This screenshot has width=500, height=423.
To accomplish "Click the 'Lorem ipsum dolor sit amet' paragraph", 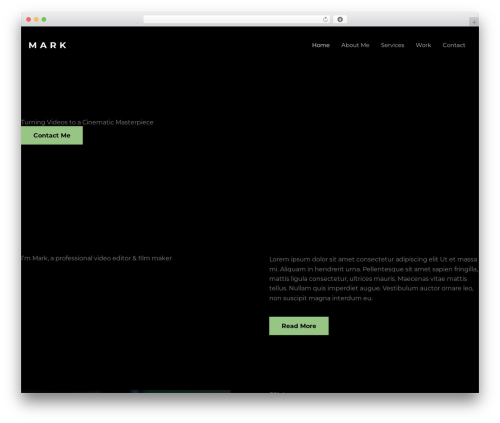I will point(373,279).
